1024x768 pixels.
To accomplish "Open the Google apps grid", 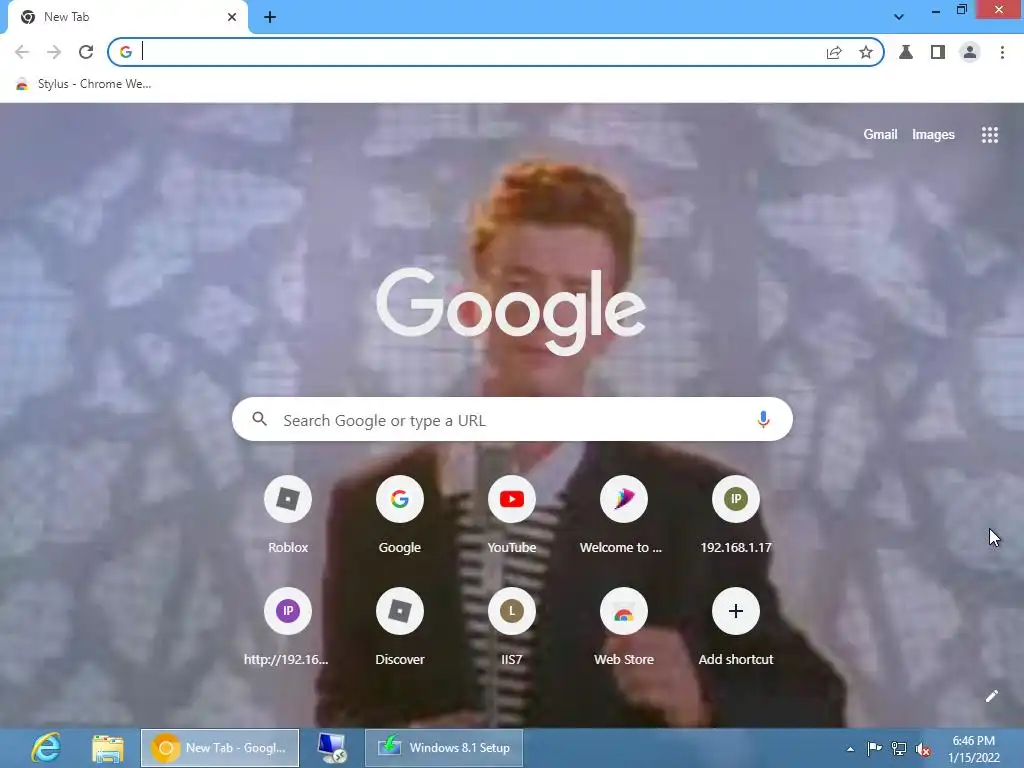I will 990,135.
